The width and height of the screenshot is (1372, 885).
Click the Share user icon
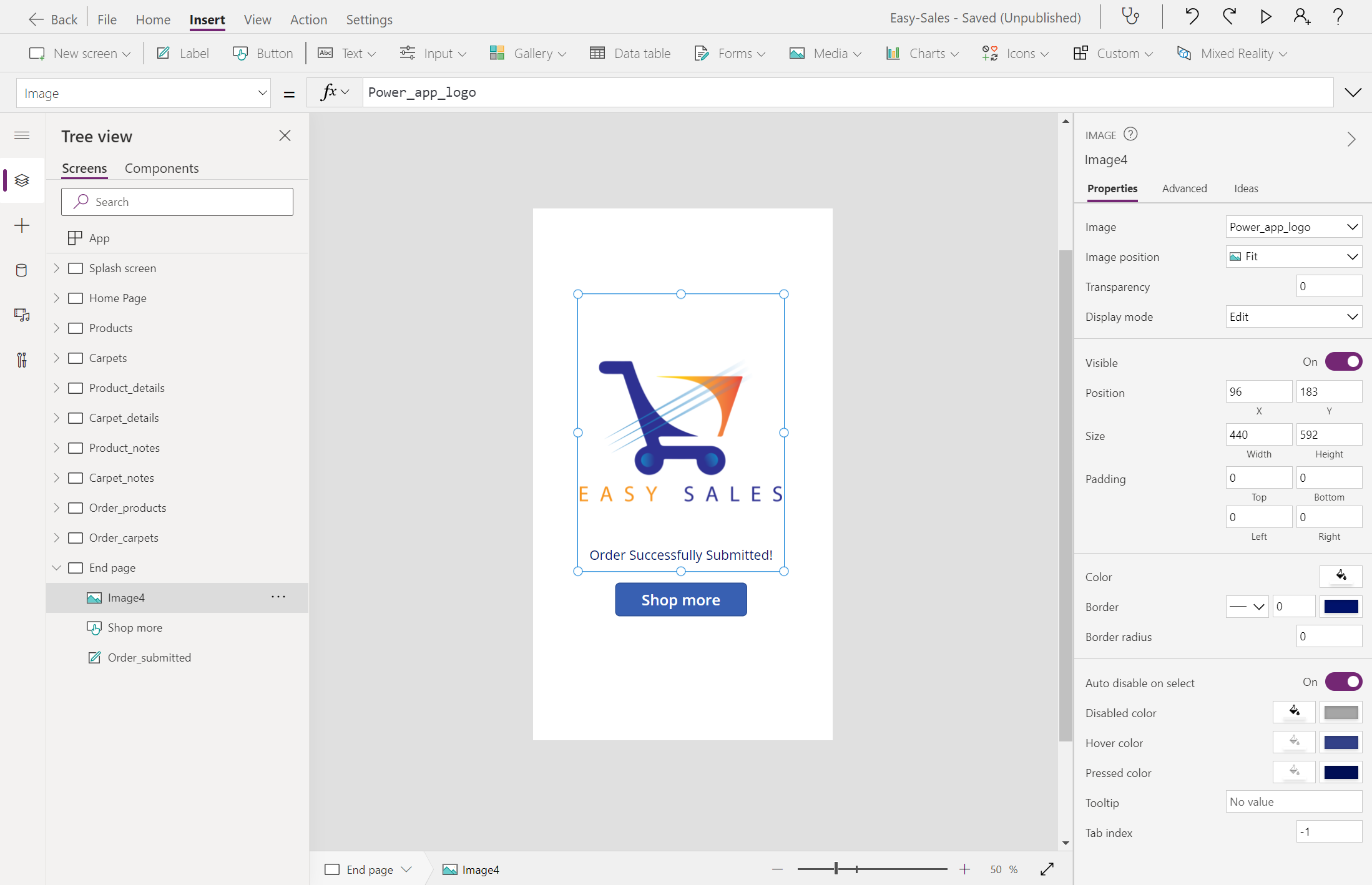[x=1301, y=17]
